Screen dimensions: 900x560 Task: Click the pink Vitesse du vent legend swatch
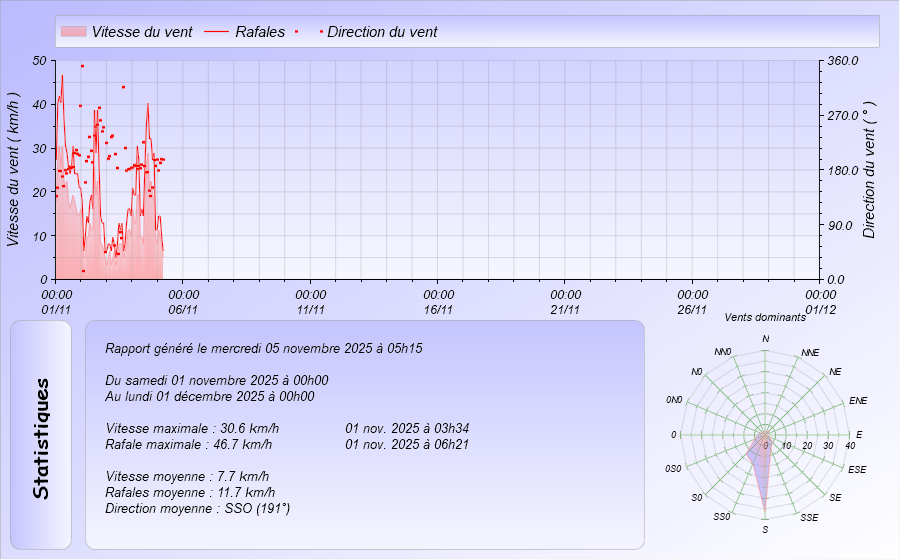[74, 32]
